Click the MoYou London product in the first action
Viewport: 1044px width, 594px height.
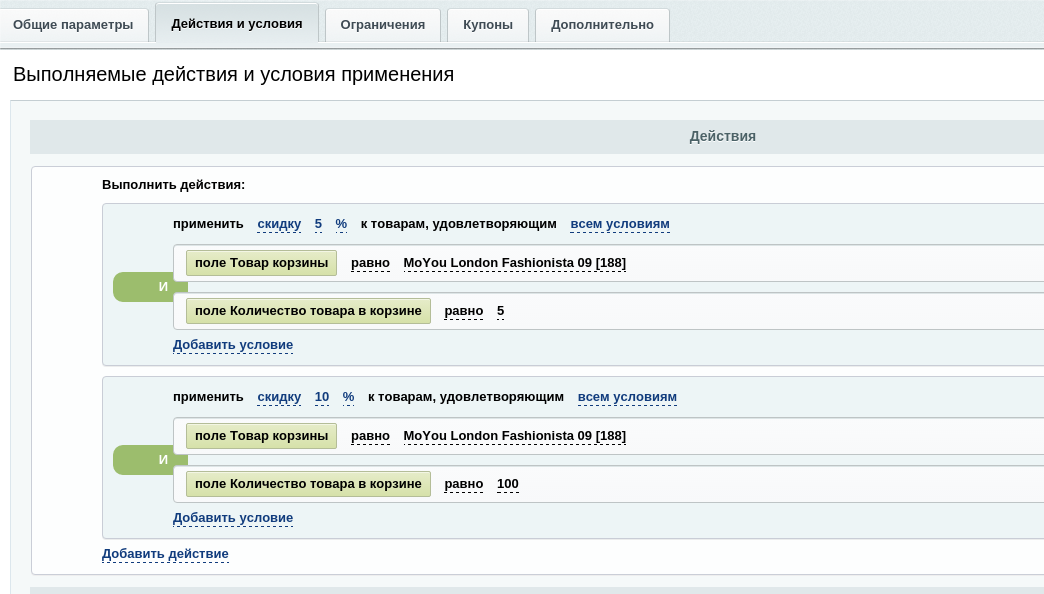[x=514, y=263]
